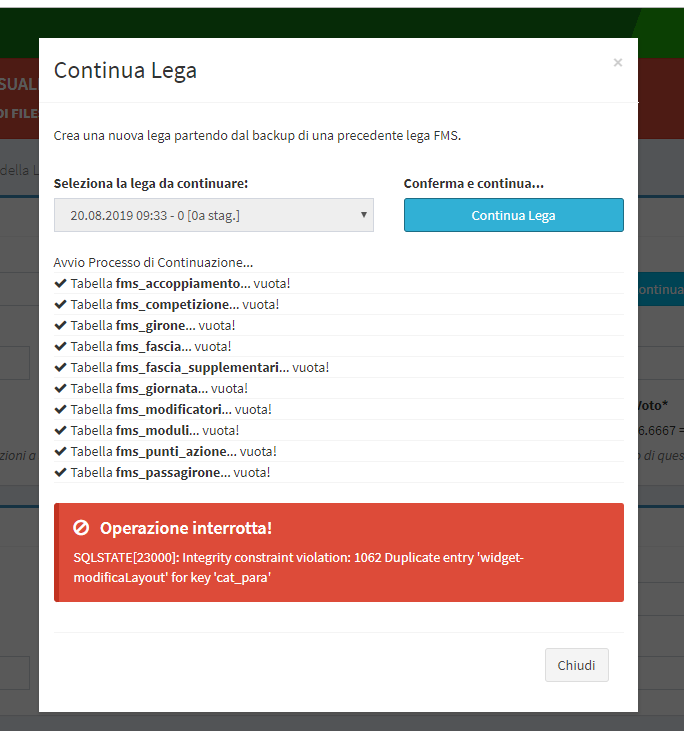
Task: Click the checkmark beside fms_passagirone
Action: click(x=61, y=473)
